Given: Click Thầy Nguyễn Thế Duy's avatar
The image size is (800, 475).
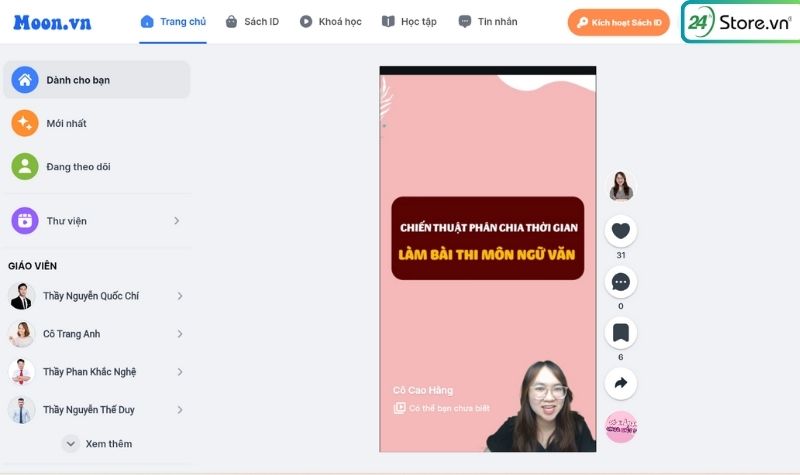Looking at the screenshot, I should (x=21, y=410).
